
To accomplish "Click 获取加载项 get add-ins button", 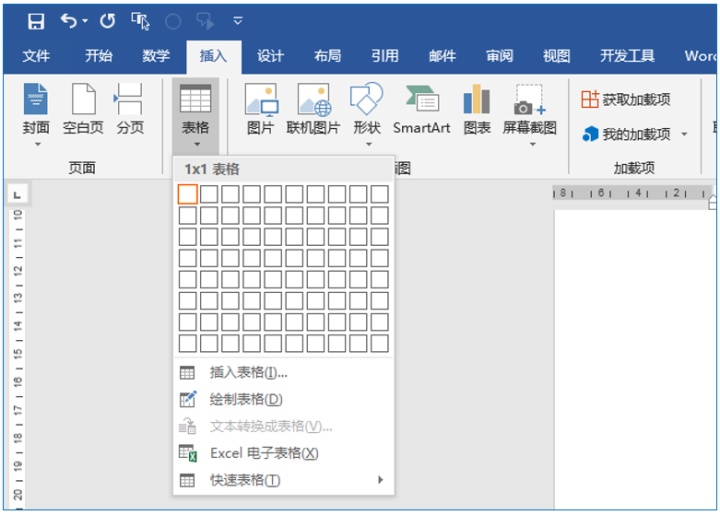I will click(626, 99).
